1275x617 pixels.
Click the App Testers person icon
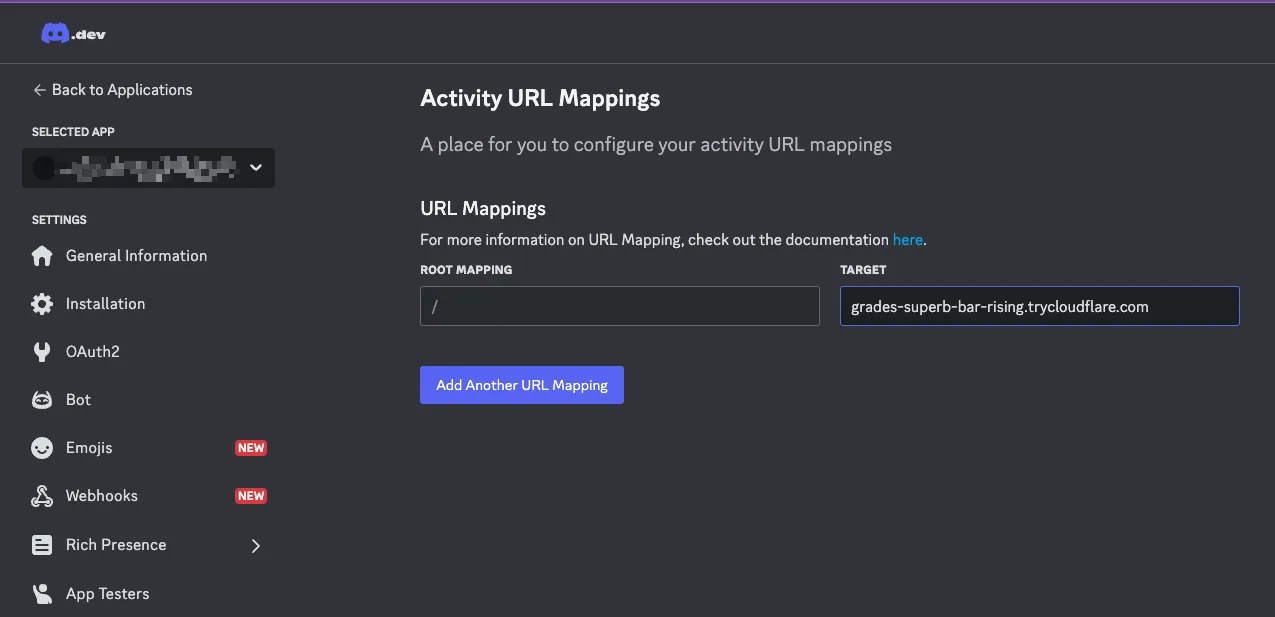pos(42,594)
